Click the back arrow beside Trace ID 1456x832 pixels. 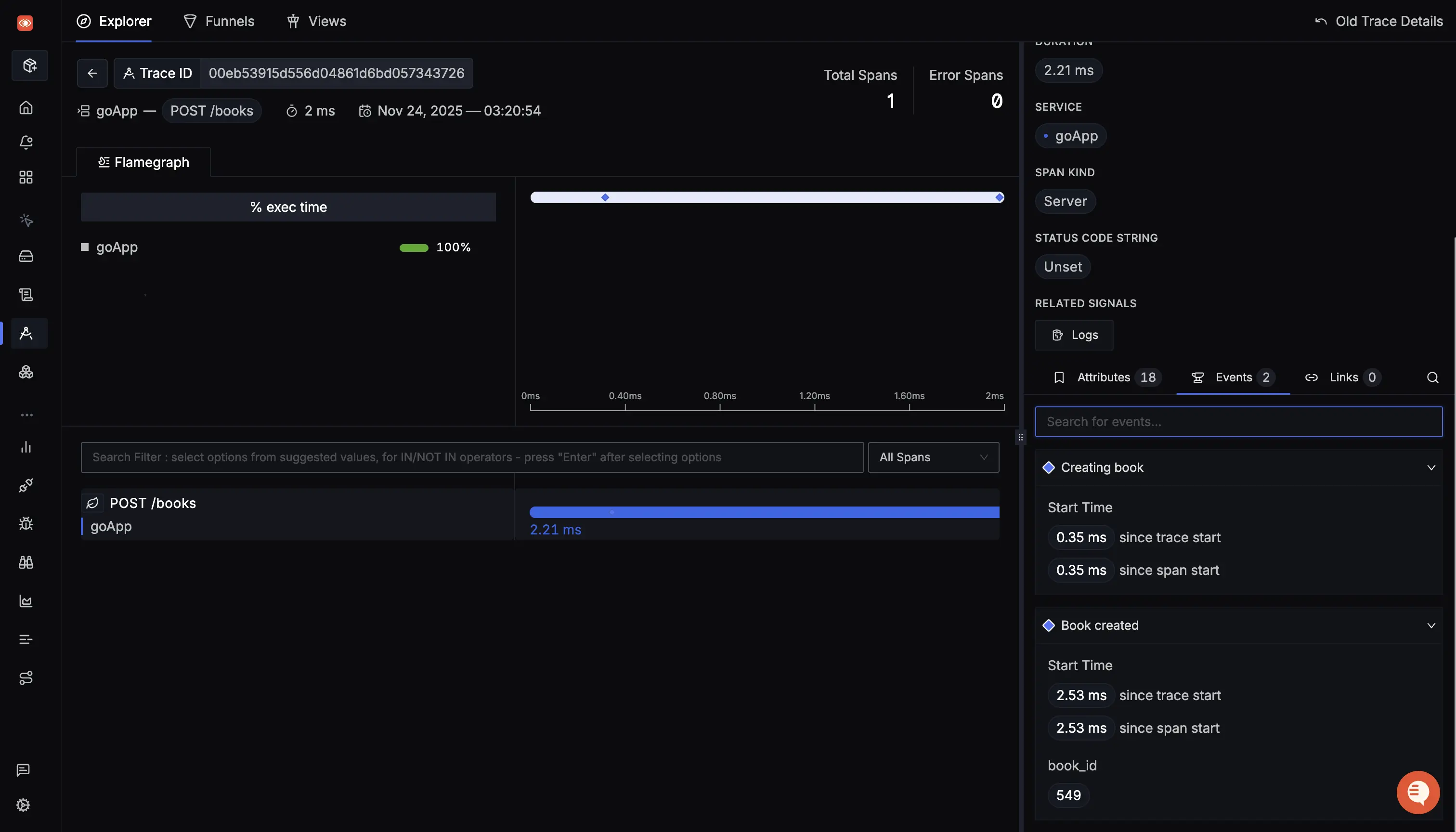click(x=92, y=73)
